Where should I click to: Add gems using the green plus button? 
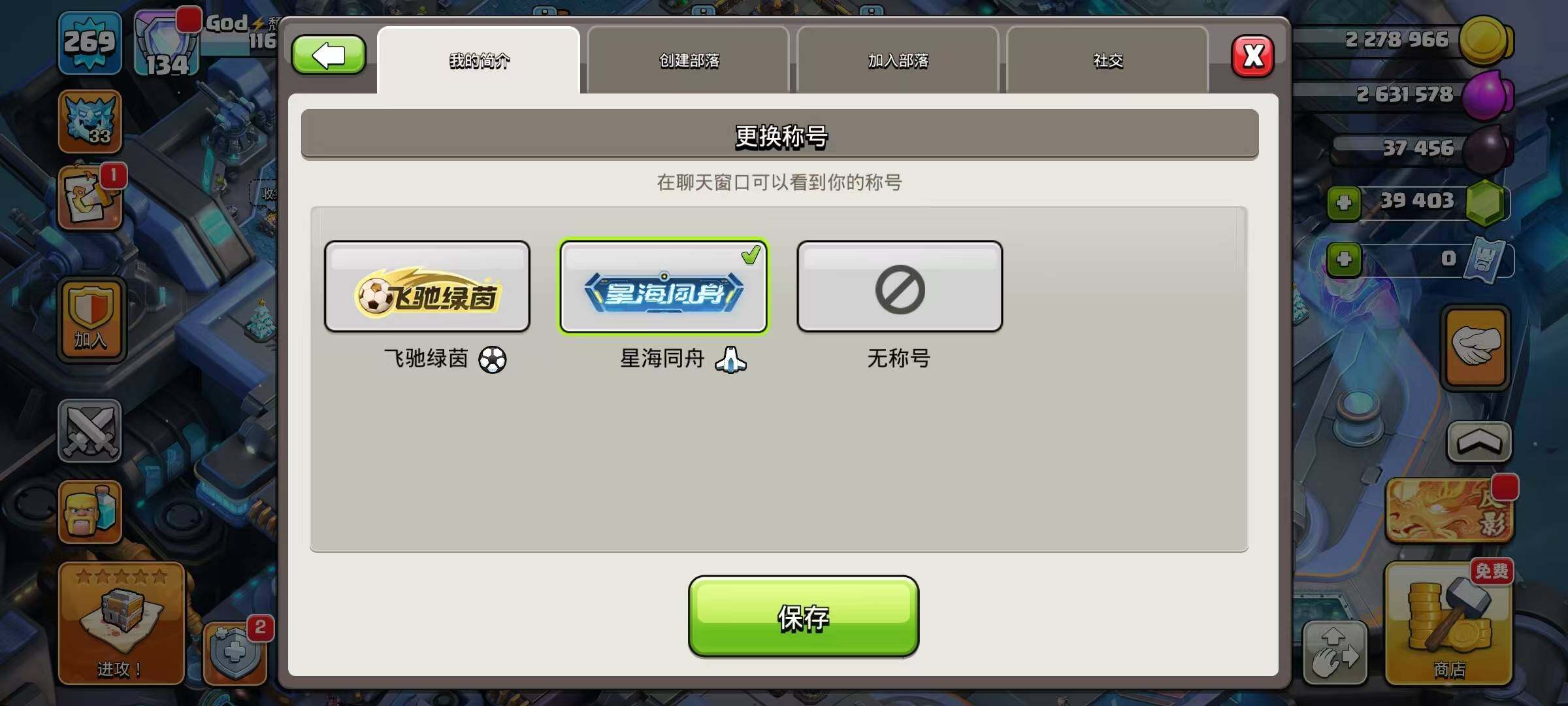(x=1344, y=203)
